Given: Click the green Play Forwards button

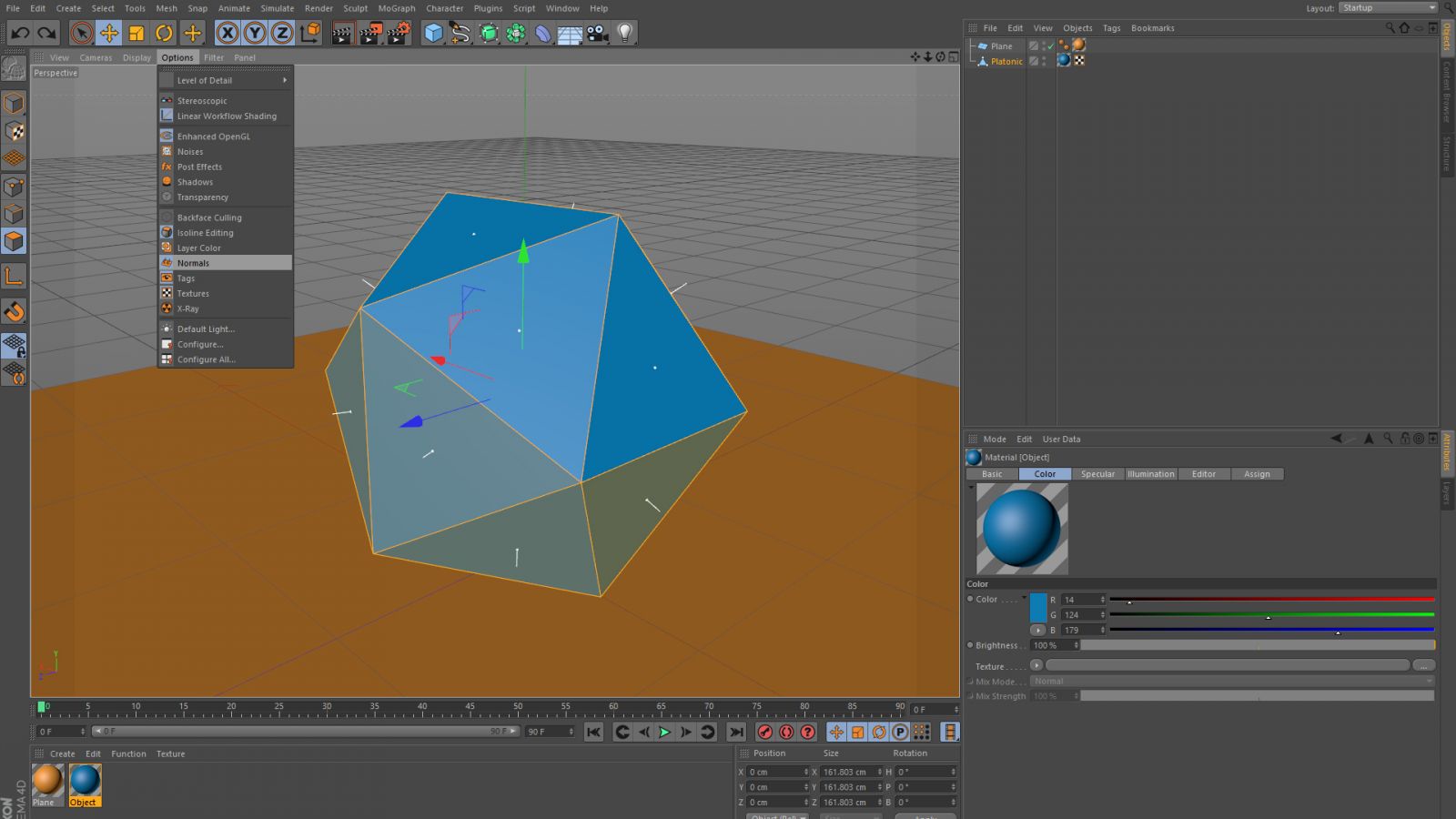Looking at the screenshot, I should tap(665, 732).
